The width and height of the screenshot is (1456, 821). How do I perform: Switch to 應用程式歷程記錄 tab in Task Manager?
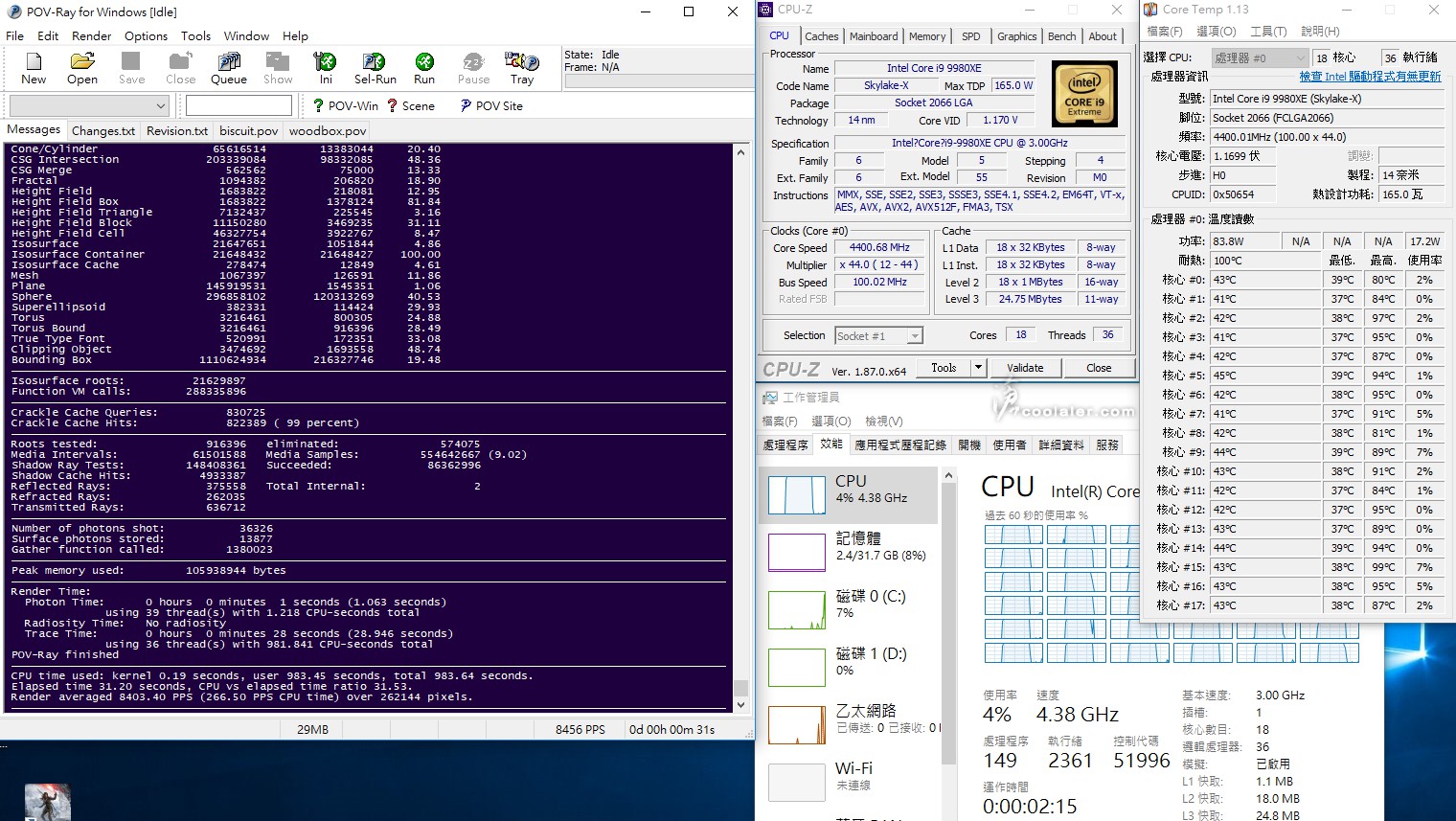900,445
